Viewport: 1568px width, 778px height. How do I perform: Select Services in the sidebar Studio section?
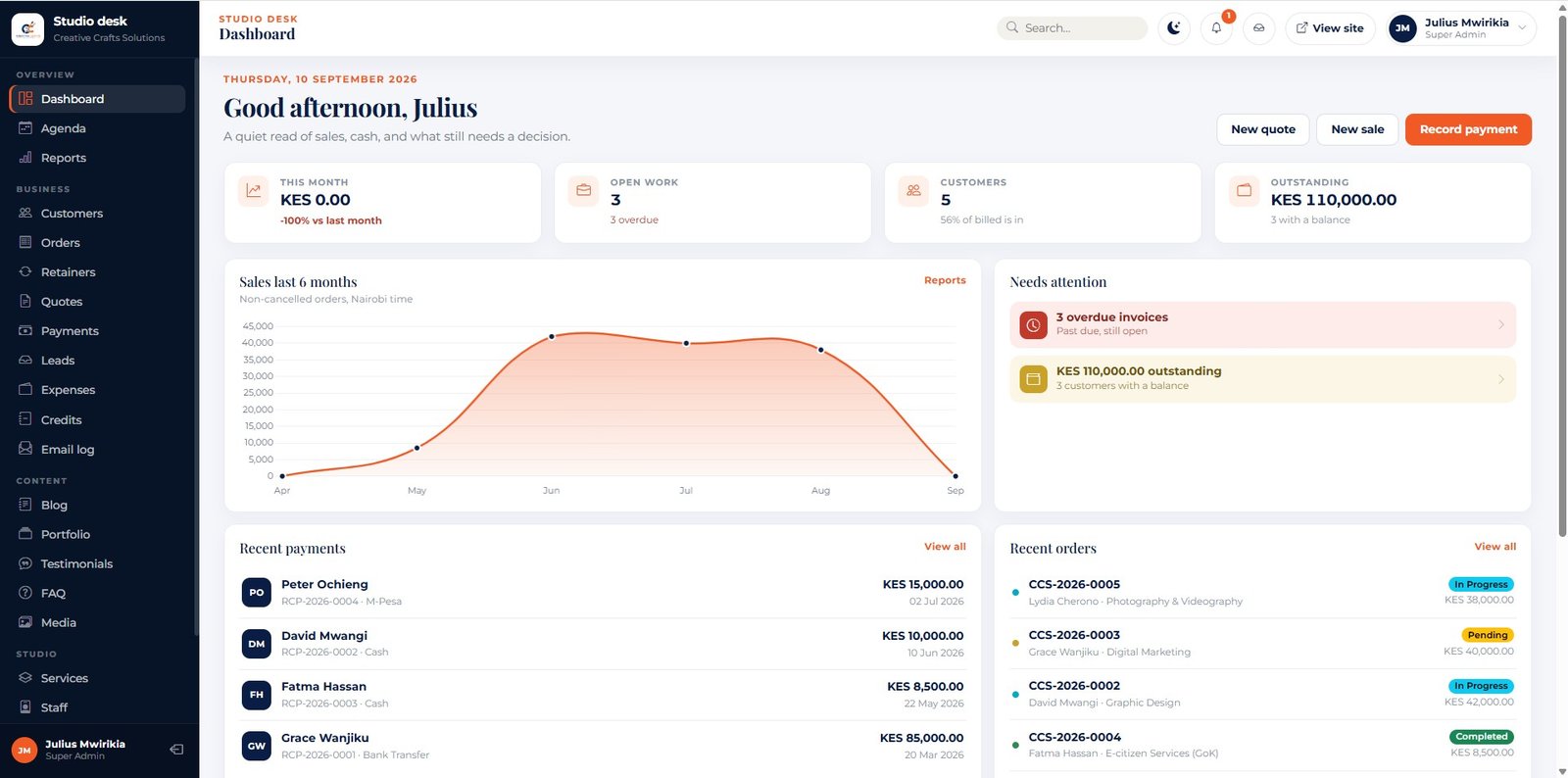pyautogui.click(x=97, y=678)
